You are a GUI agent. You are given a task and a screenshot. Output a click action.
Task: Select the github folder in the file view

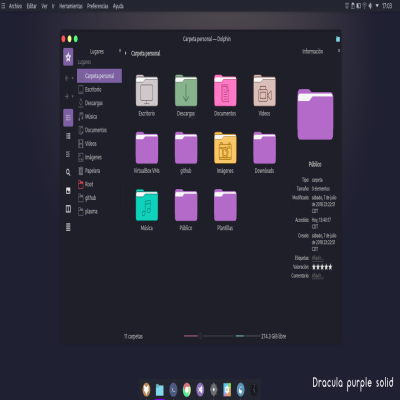(186, 148)
